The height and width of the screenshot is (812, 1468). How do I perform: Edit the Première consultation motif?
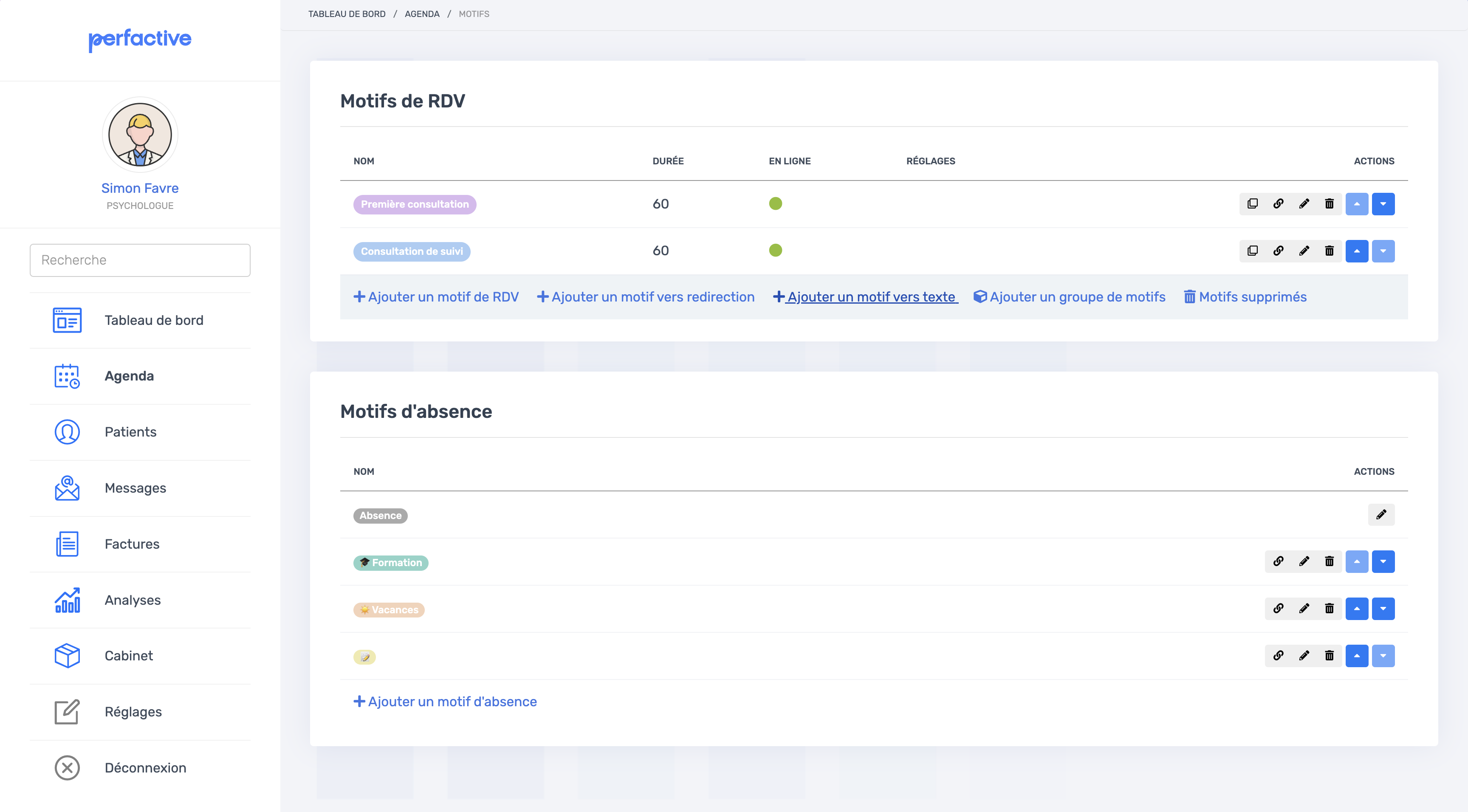click(1304, 204)
